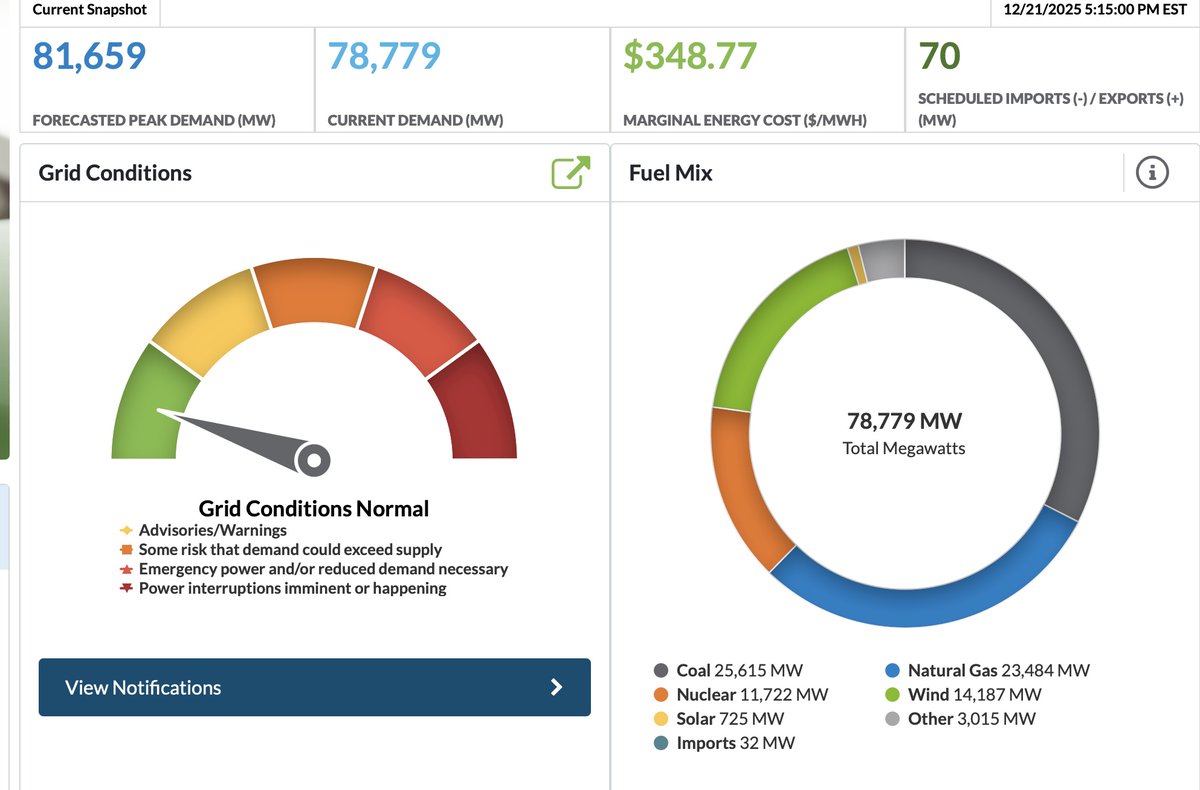Click the Grid Conditions Normal status text

click(x=314, y=508)
